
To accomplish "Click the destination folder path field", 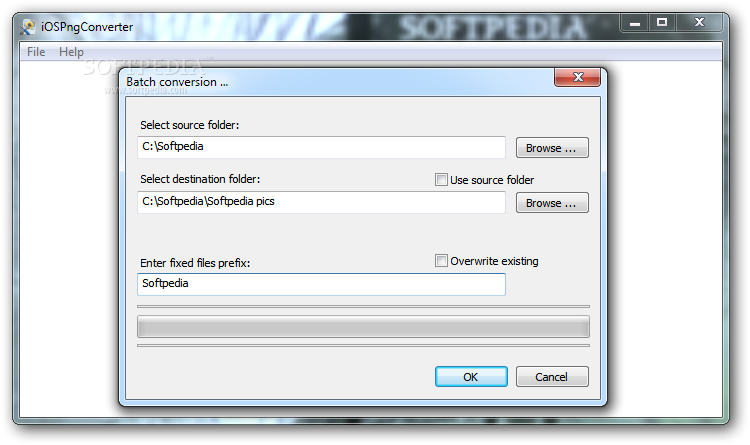I will tap(321, 202).
